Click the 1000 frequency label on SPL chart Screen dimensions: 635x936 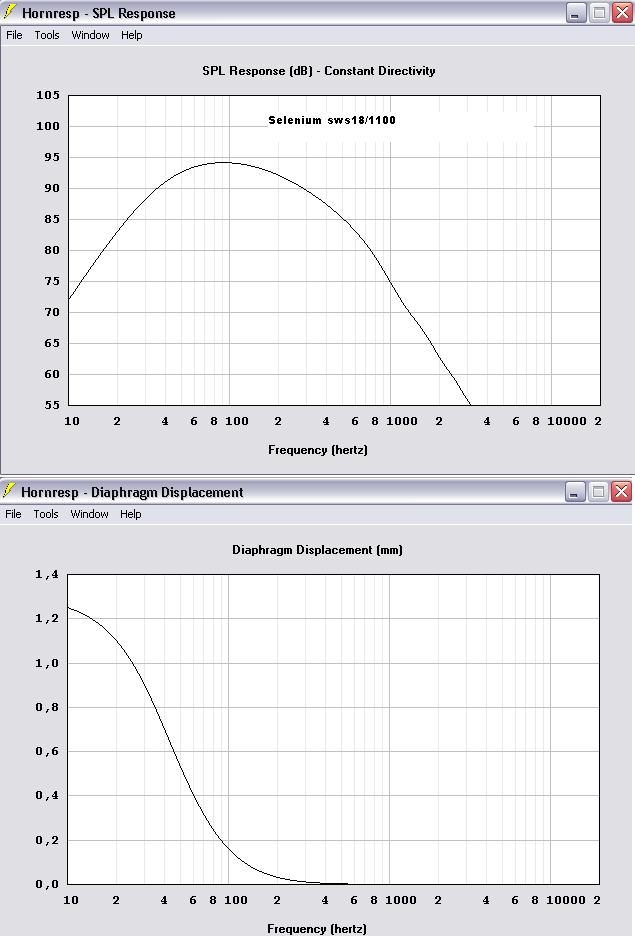(402, 421)
